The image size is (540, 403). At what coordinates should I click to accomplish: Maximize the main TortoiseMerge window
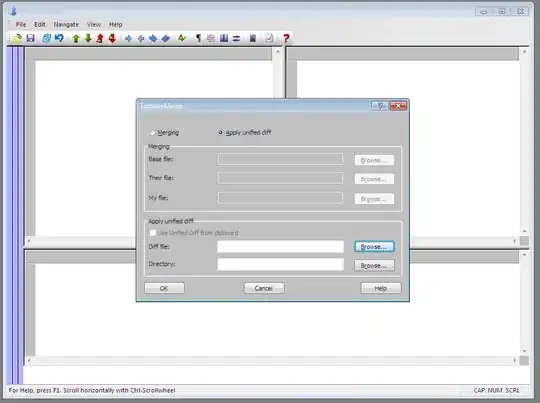pos(502,11)
